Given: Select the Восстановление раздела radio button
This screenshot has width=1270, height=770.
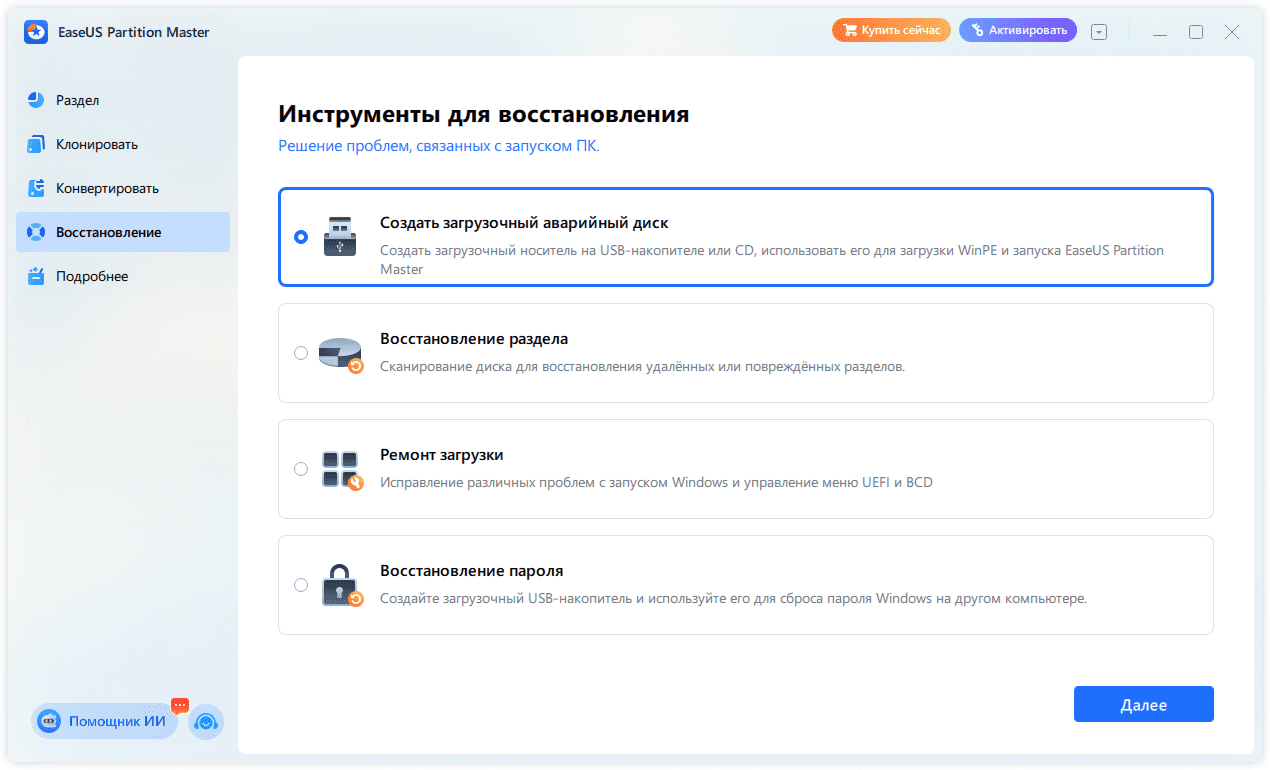Looking at the screenshot, I should click(x=301, y=353).
